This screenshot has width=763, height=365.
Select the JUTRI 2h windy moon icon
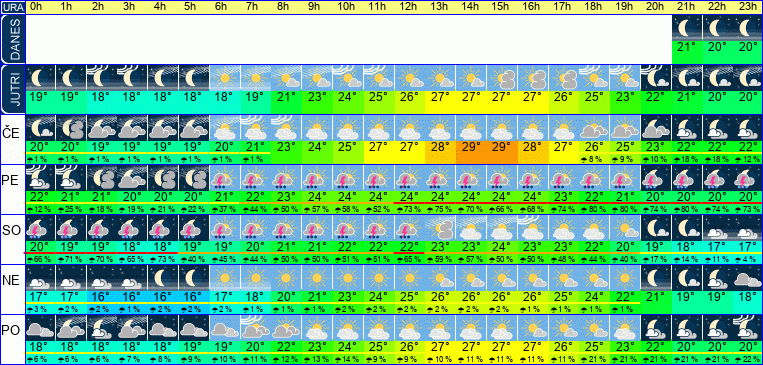(x=101, y=78)
